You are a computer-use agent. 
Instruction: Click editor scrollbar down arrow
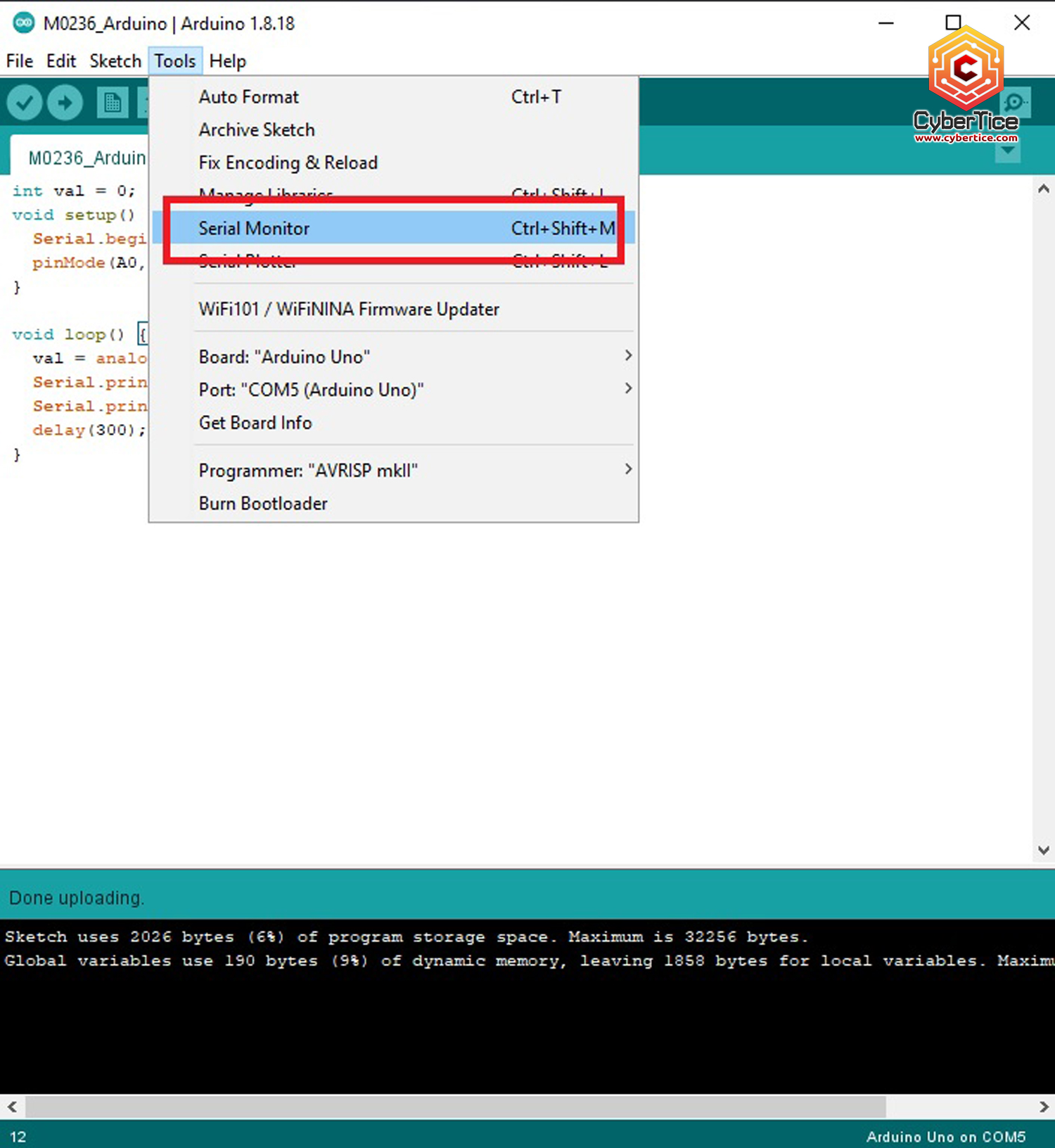point(1044,850)
